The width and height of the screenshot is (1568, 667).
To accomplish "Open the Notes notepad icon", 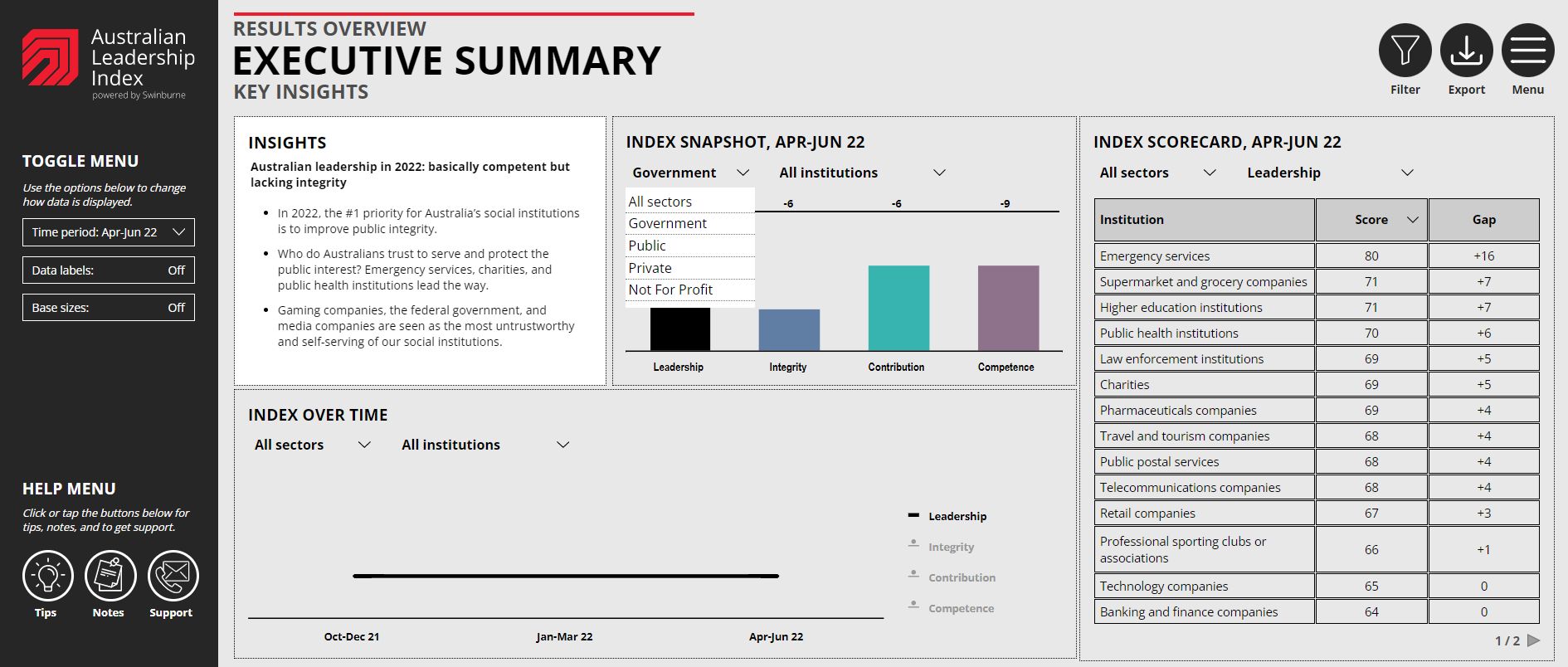I will tap(110, 576).
